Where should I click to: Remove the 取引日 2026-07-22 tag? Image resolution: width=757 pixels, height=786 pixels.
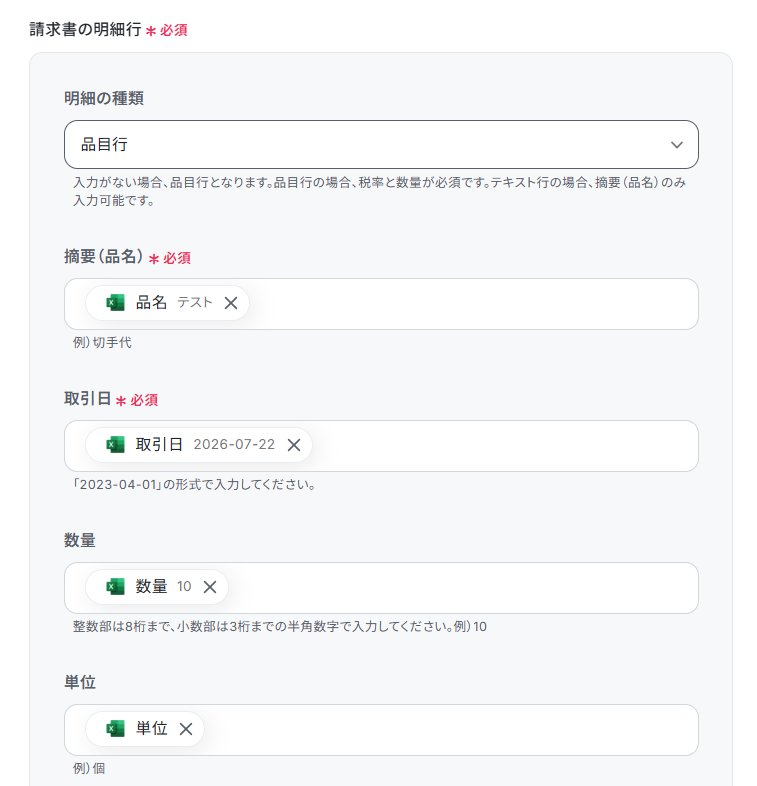tap(294, 445)
